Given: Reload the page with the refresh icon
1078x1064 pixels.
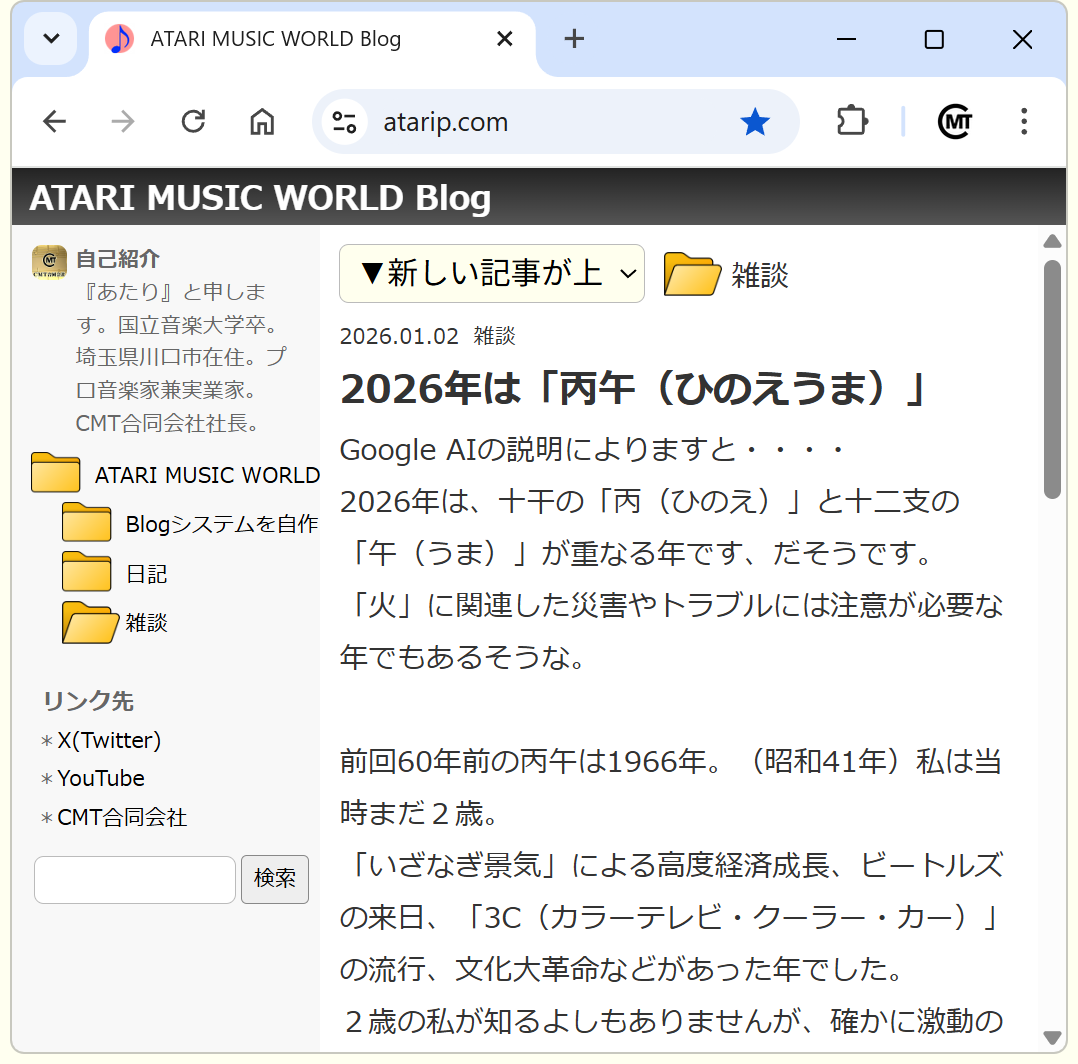Looking at the screenshot, I should click(x=193, y=122).
